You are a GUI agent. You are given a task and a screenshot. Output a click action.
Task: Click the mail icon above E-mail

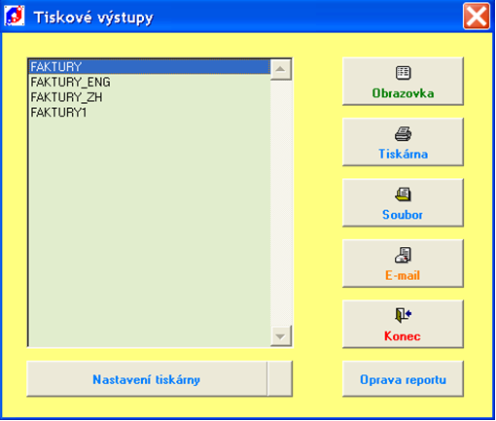[x=403, y=255]
